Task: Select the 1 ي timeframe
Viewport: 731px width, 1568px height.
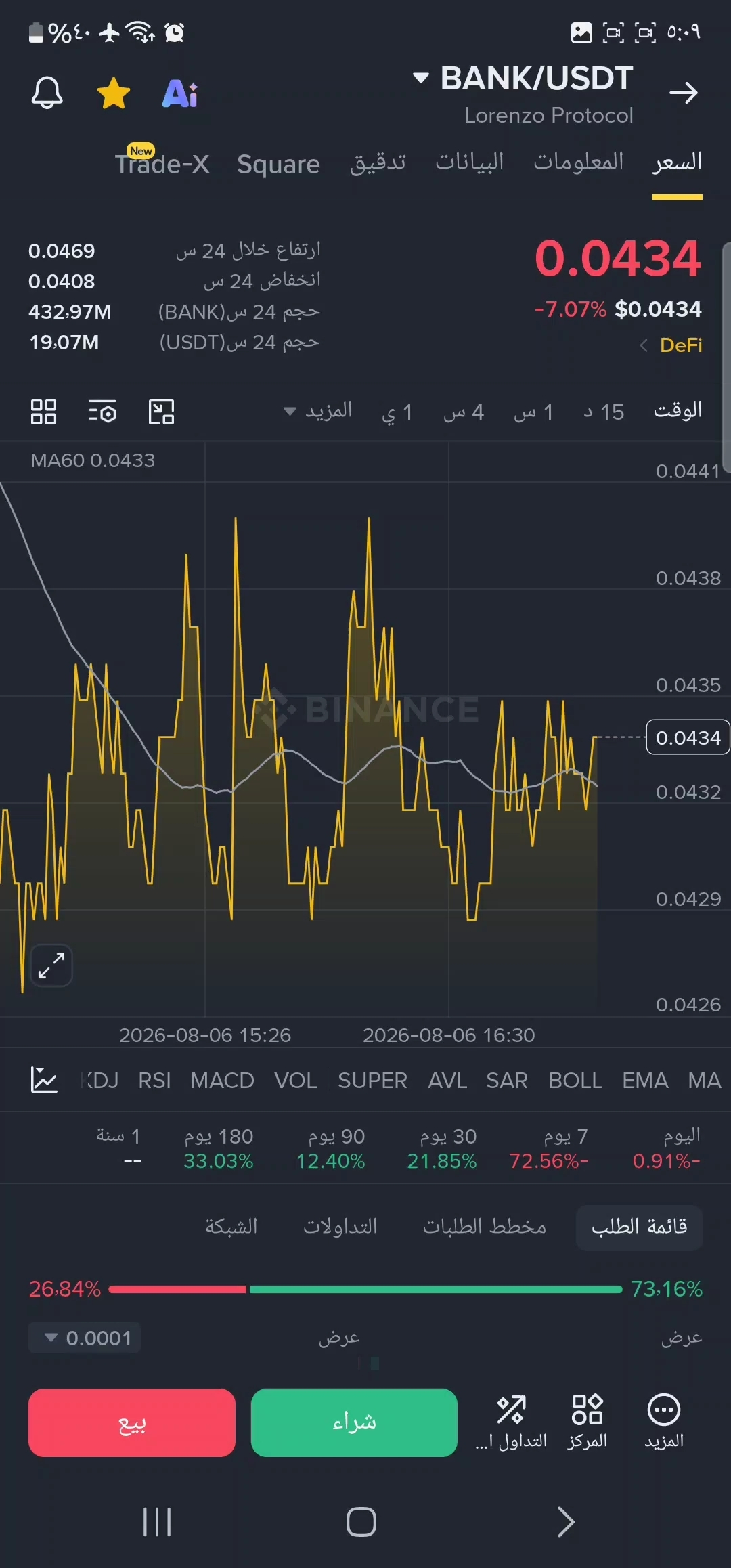Action: 397,412
